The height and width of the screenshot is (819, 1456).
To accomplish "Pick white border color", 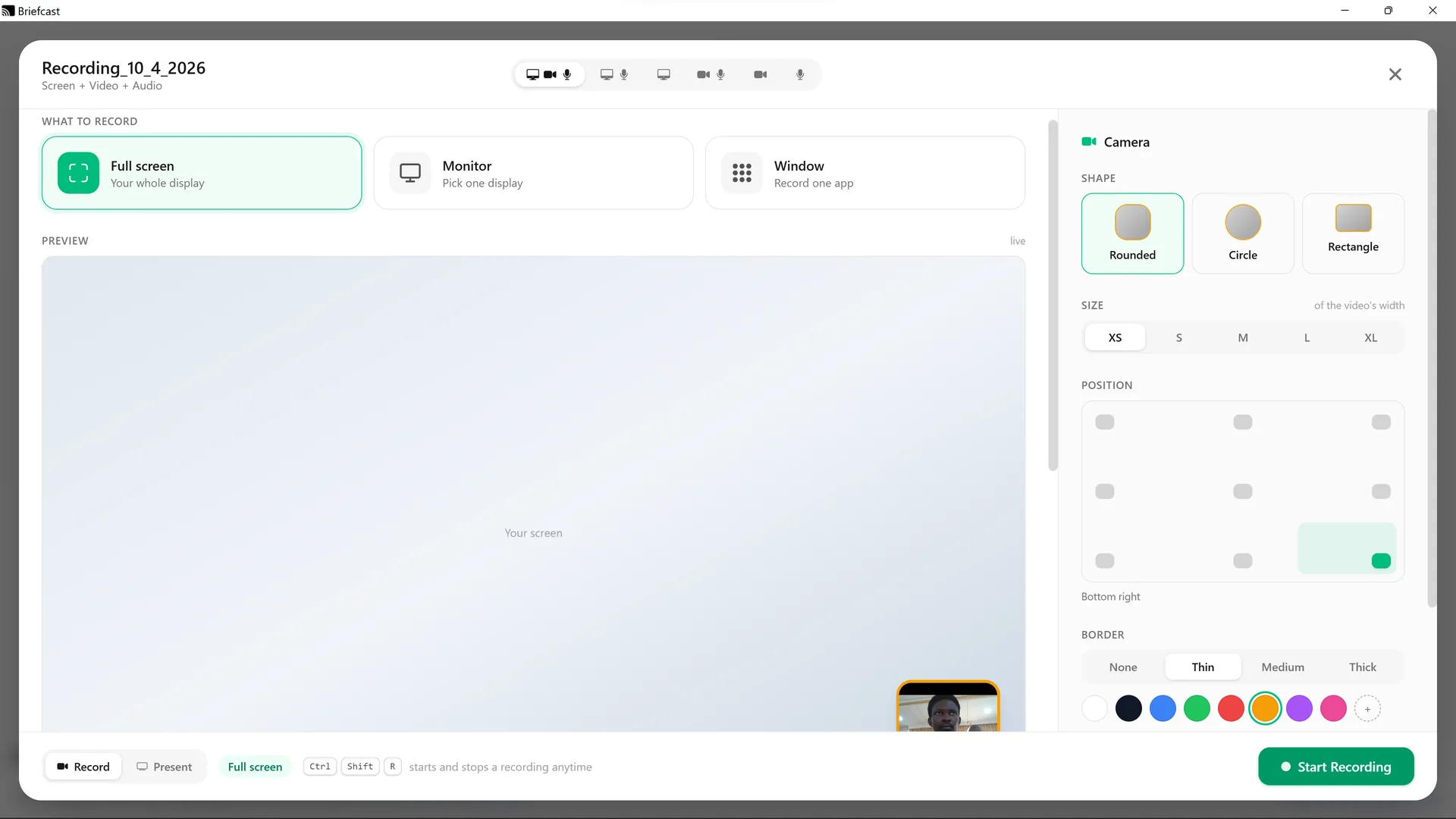I will (1094, 708).
